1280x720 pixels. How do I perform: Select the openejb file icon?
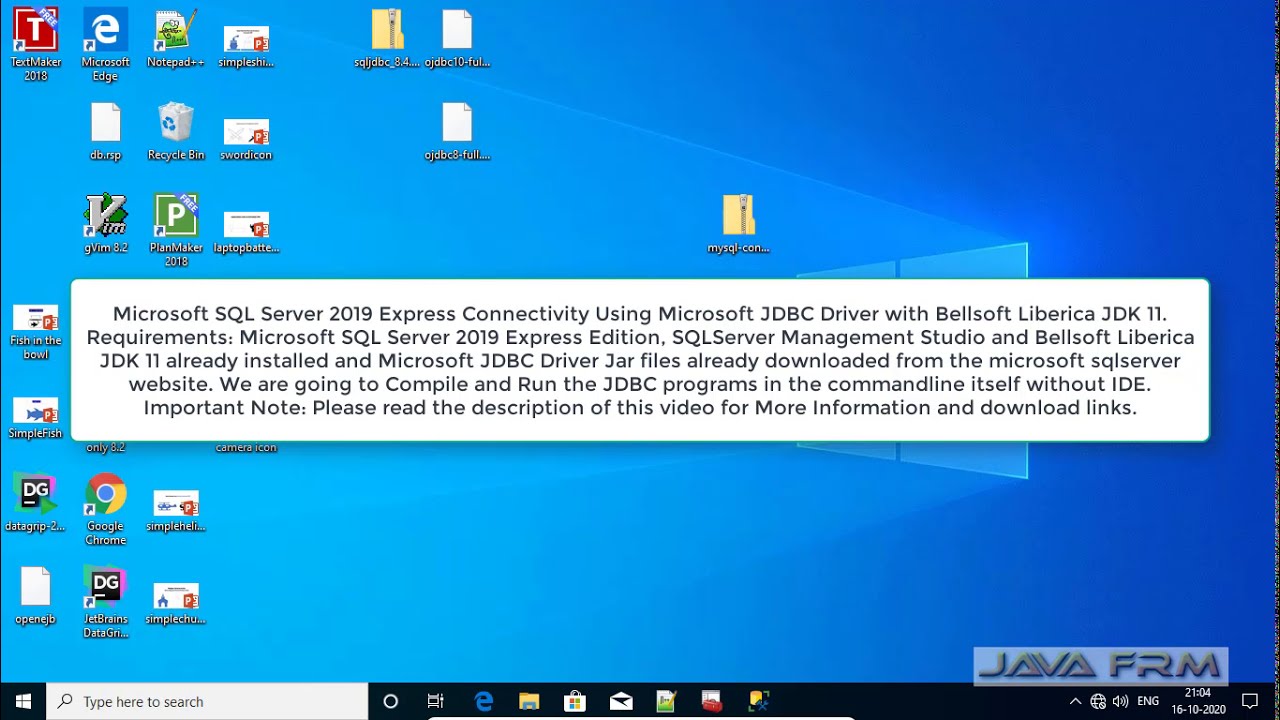click(35, 596)
